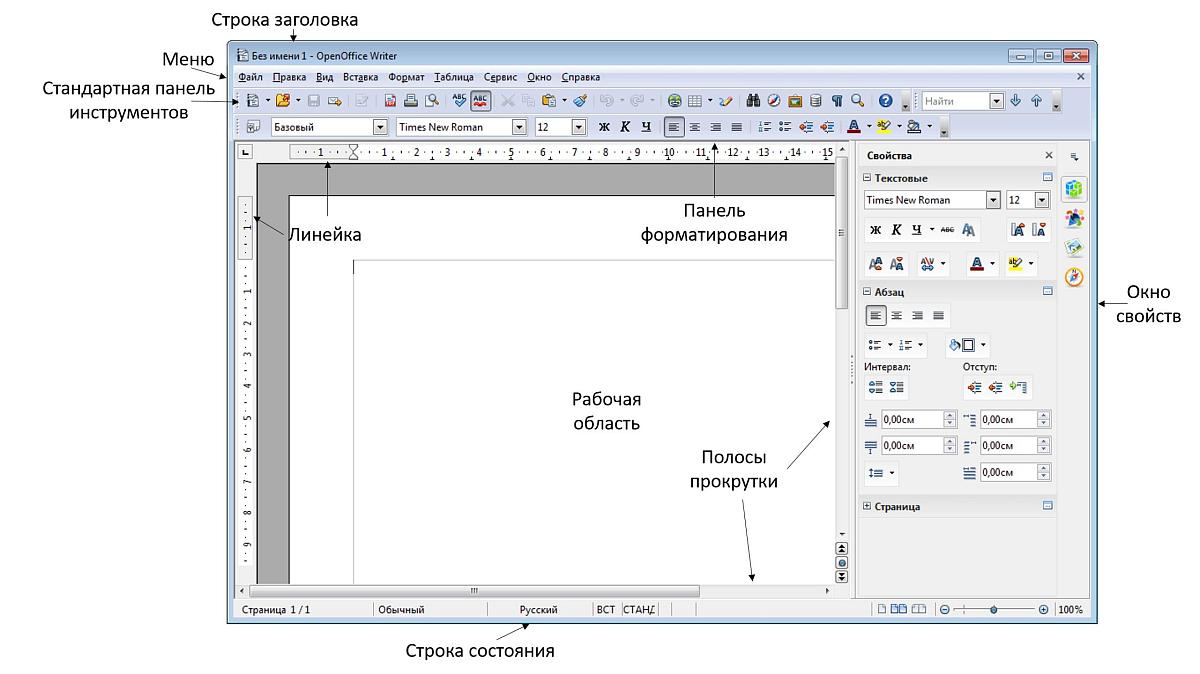Open the Gallery icon in standard toolbar
1200x674 pixels.
point(796,101)
